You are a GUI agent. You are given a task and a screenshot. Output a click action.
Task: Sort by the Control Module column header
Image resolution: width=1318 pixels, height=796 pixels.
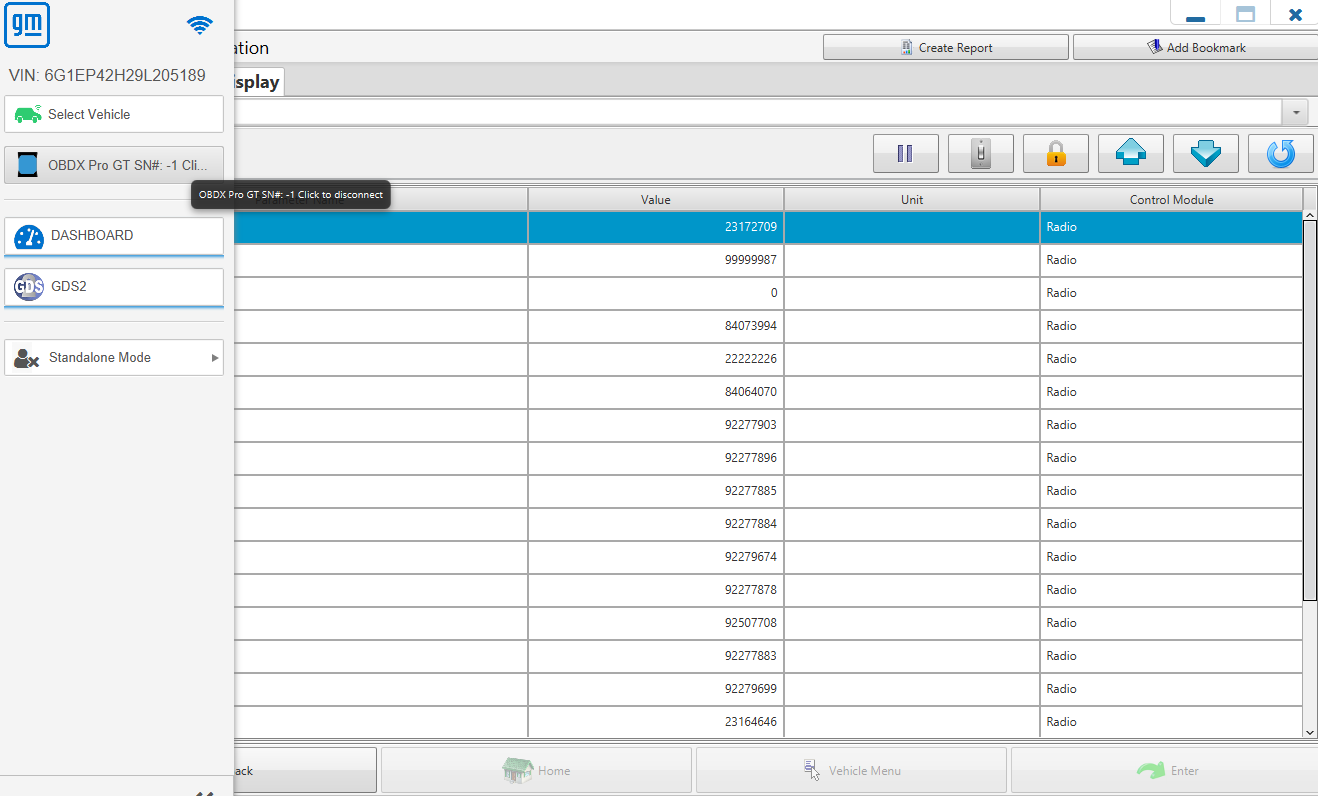point(1171,200)
